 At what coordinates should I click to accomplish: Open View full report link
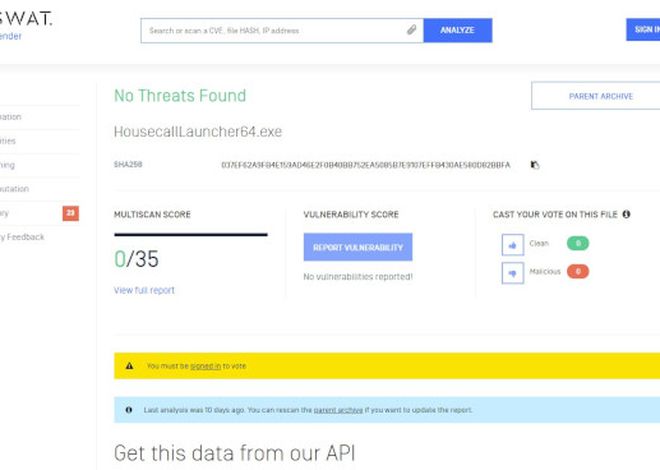tap(144, 290)
